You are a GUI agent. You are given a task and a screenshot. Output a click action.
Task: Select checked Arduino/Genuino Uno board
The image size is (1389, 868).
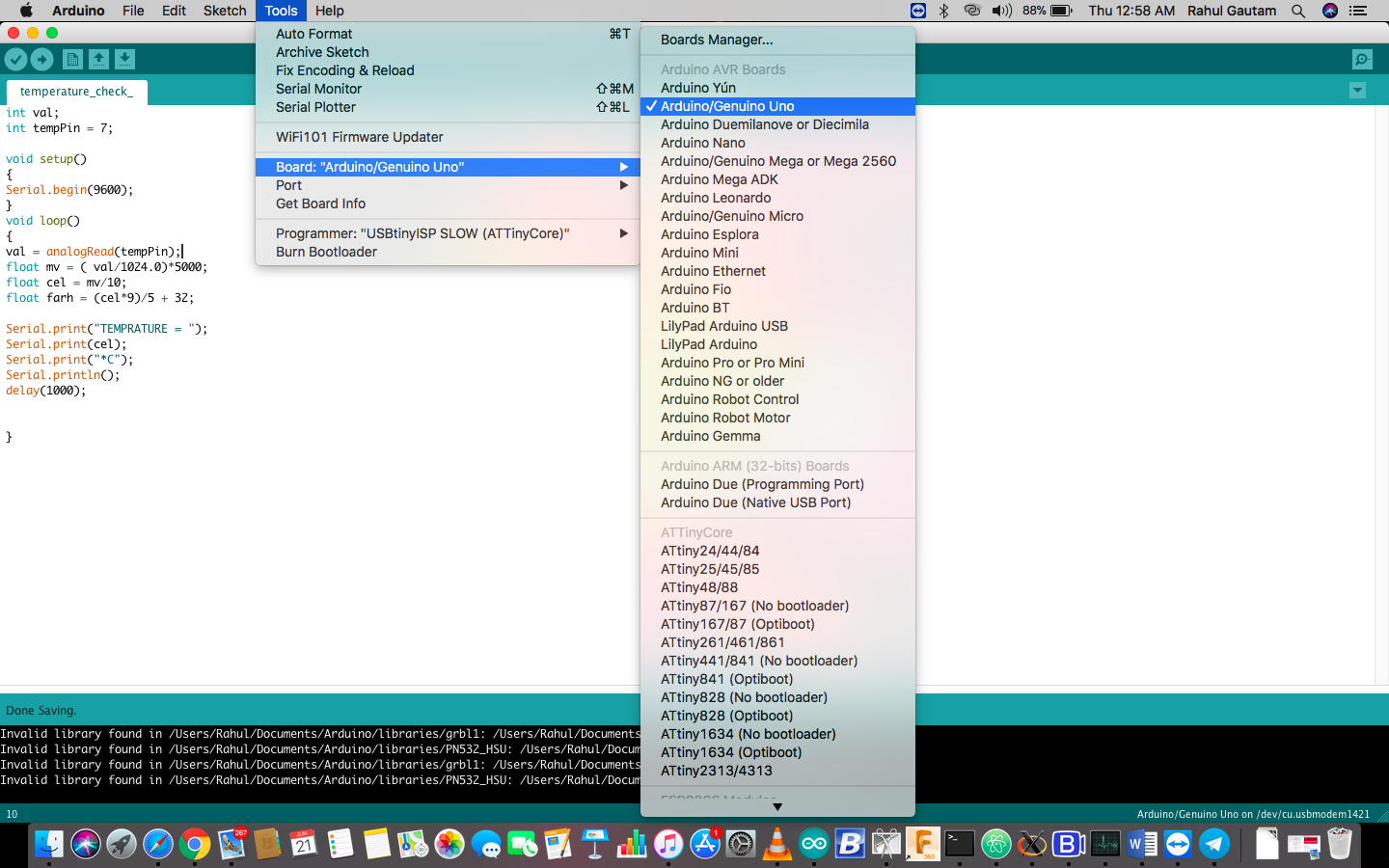coord(777,106)
